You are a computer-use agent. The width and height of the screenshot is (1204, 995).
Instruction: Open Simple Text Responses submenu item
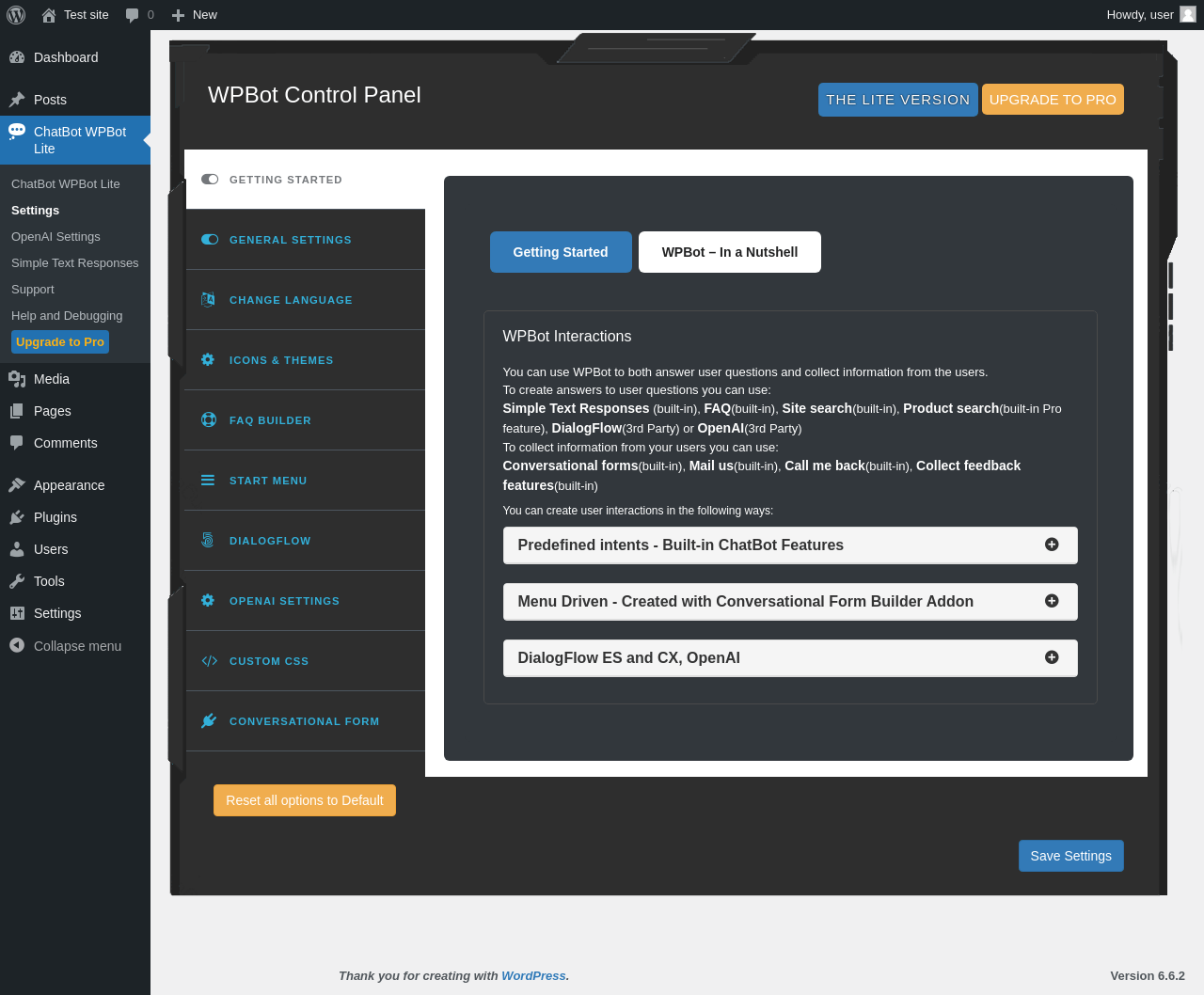pos(75,263)
